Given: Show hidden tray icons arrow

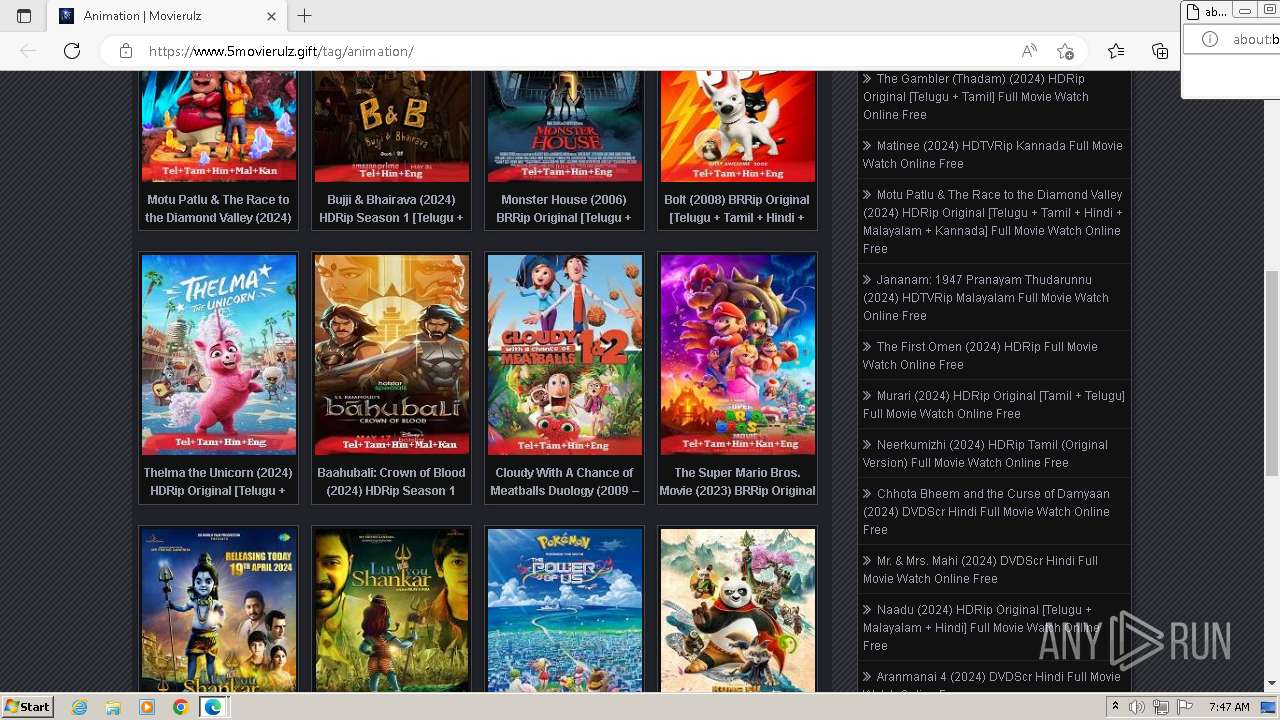Looking at the screenshot, I should point(1115,707).
